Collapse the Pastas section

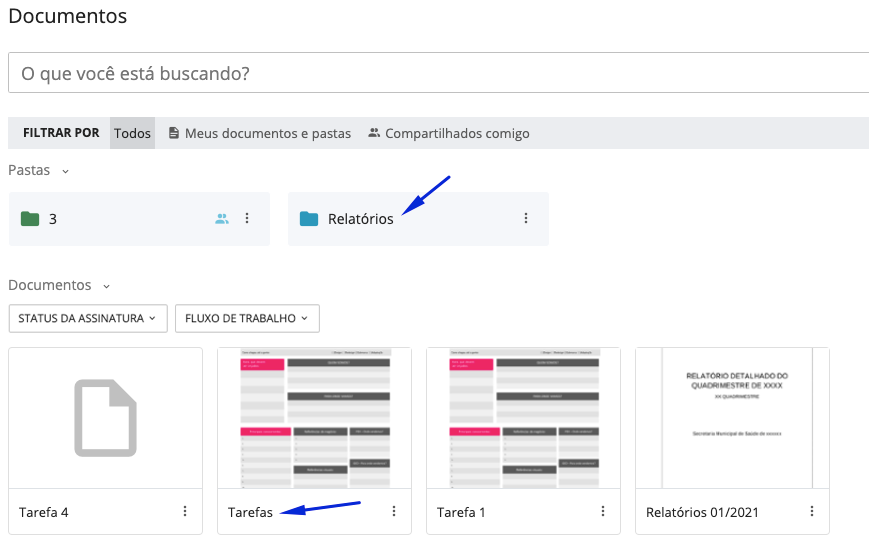[66, 171]
